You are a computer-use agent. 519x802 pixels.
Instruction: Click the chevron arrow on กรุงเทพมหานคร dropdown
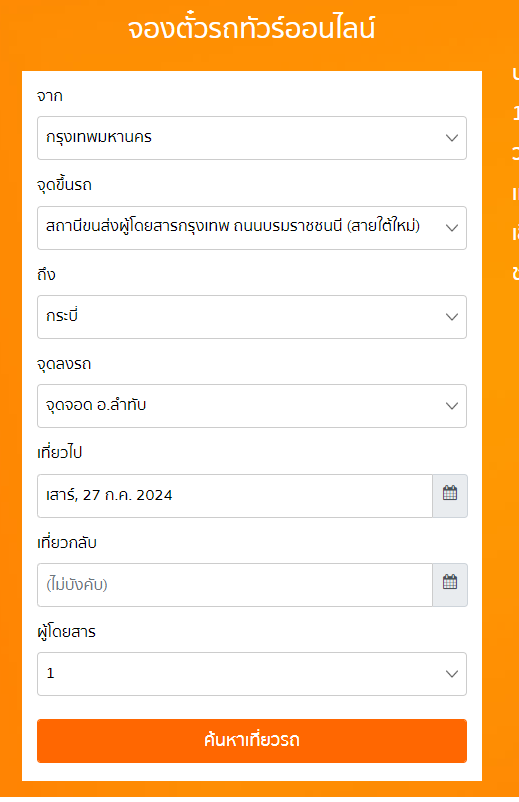(x=452, y=138)
